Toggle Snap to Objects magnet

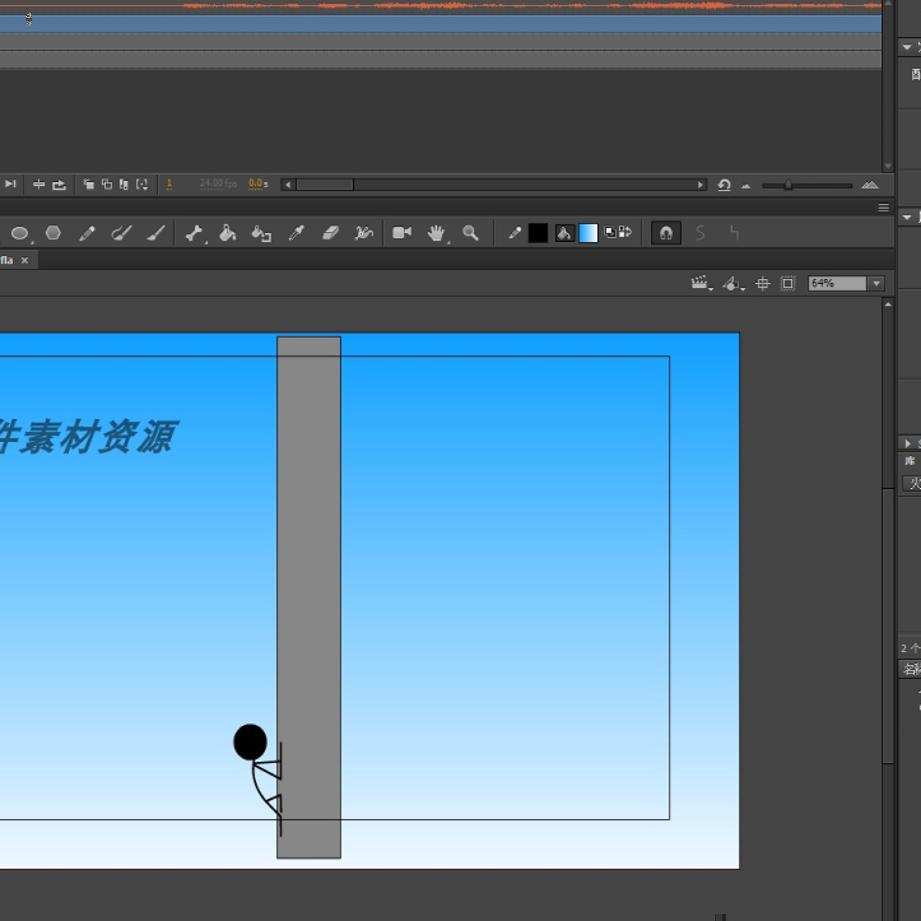[665, 233]
